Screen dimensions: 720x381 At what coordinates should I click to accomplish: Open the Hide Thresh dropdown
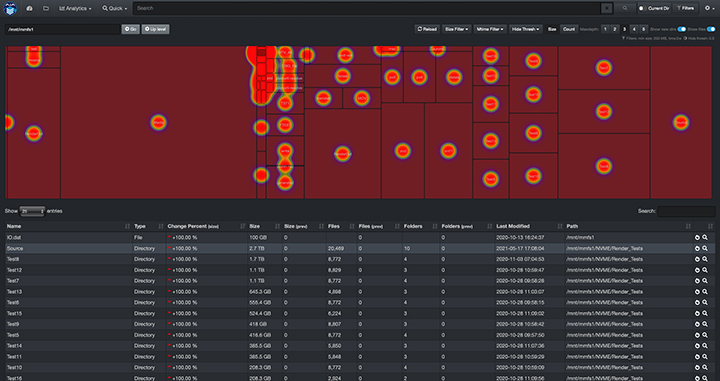pos(526,29)
